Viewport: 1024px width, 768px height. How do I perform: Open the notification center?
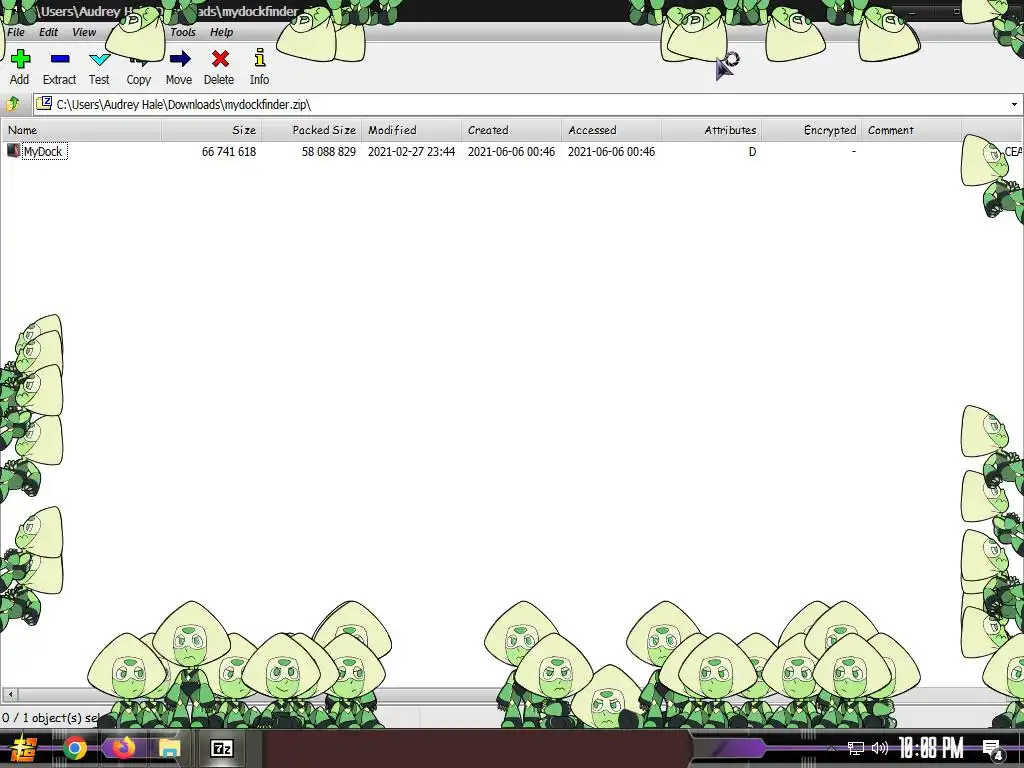[993, 749]
